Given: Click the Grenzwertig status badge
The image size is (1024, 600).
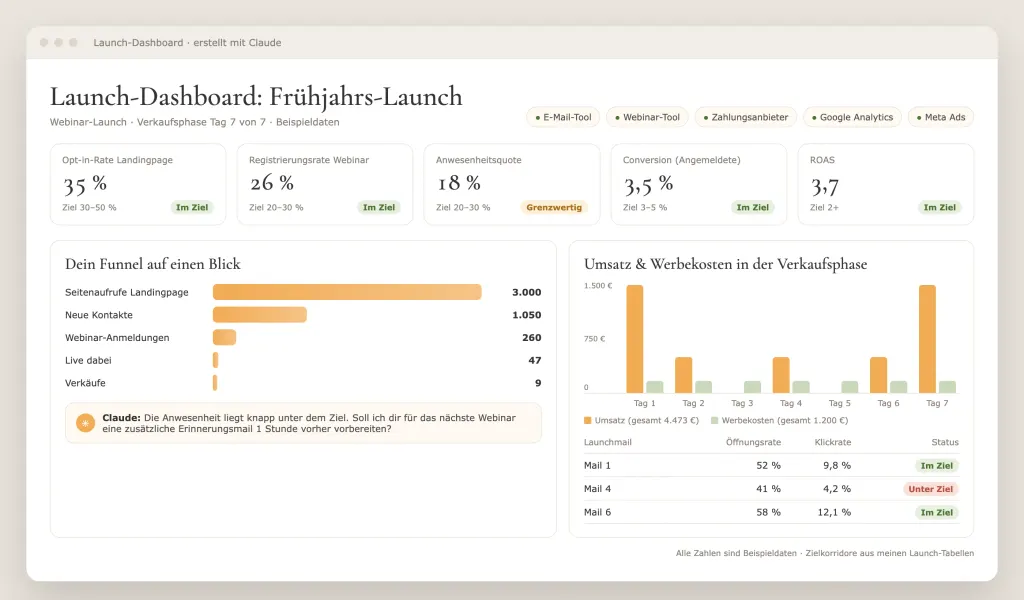Looking at the screenshot, I should tap(554, 207).
